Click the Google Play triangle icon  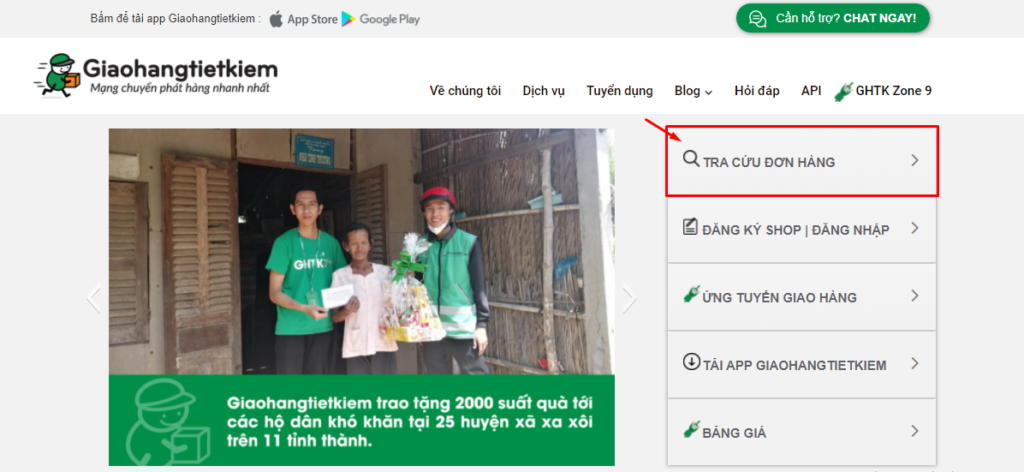click(348, 19)
